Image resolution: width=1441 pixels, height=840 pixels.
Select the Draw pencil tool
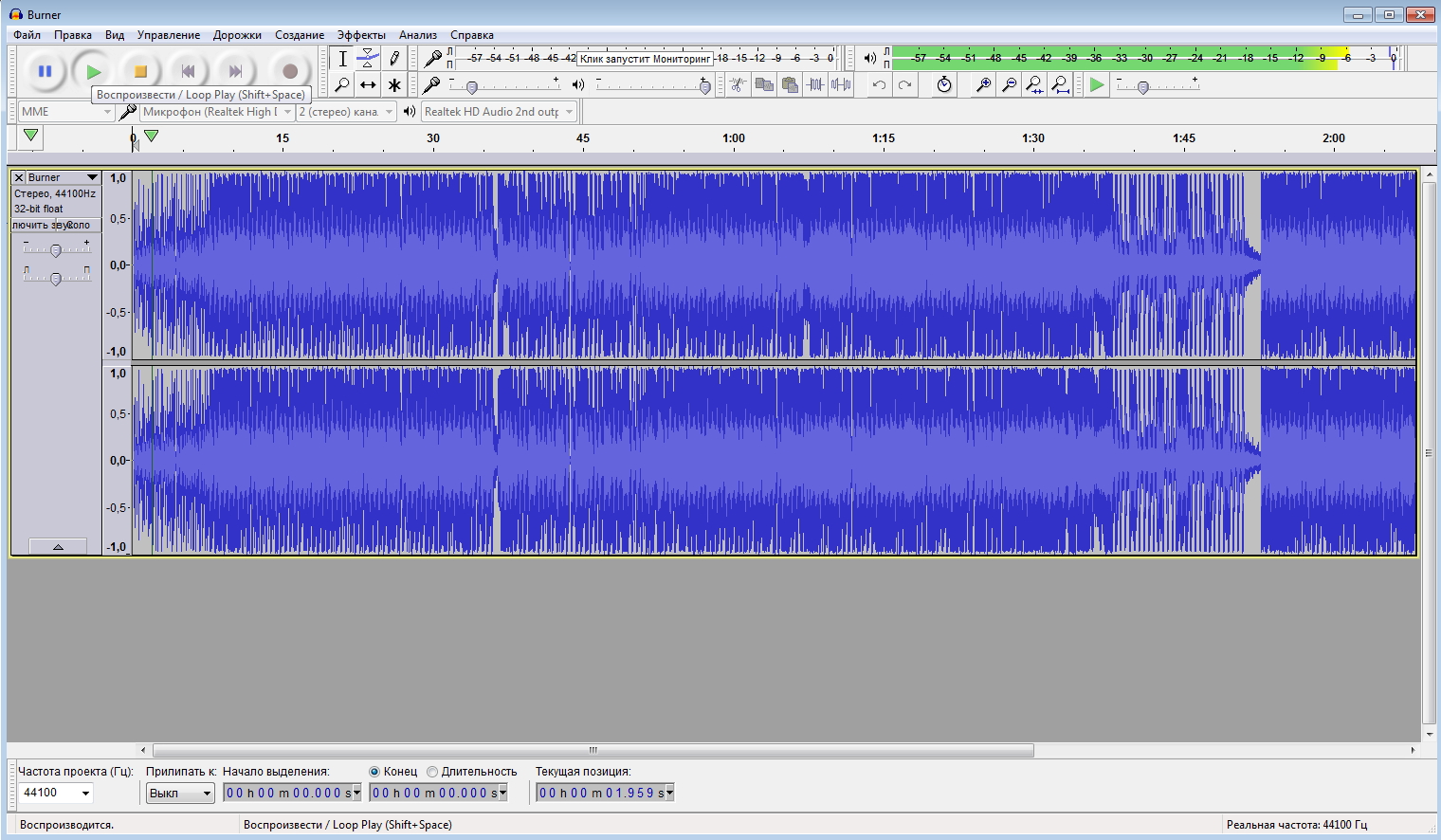(394, 59)
